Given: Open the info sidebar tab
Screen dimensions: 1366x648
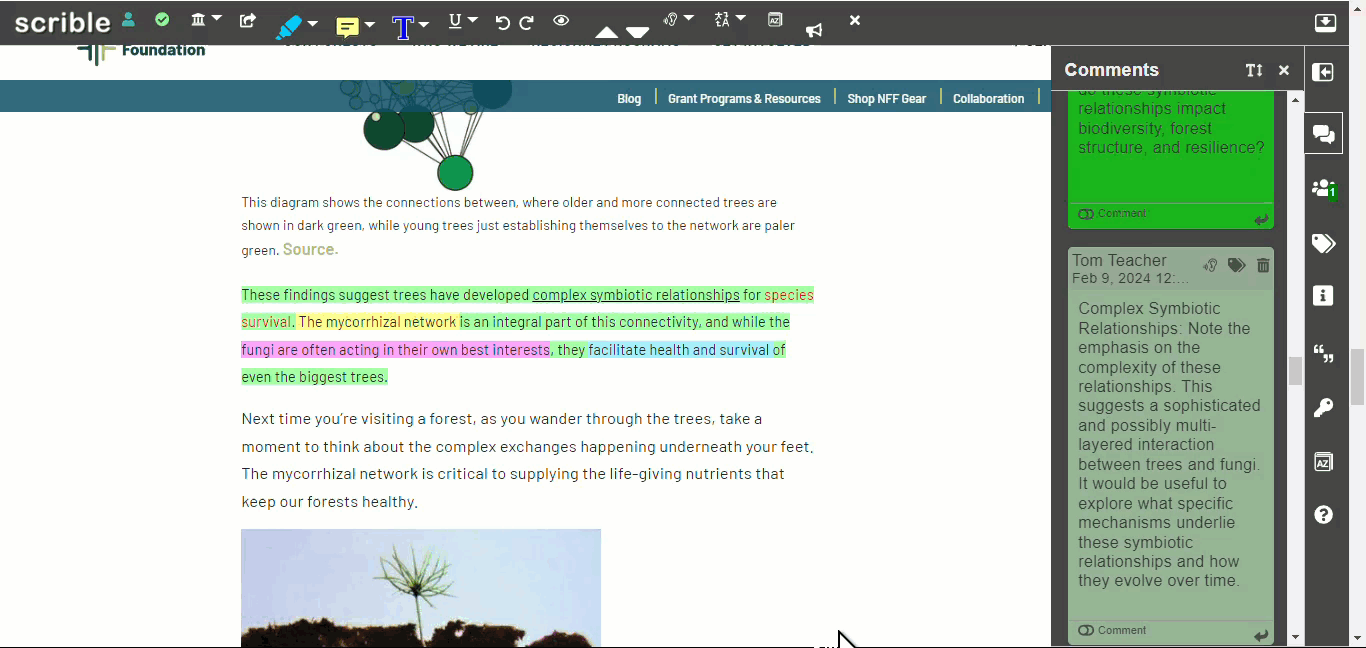Looking at the screenshot, I should point(1324,295).
